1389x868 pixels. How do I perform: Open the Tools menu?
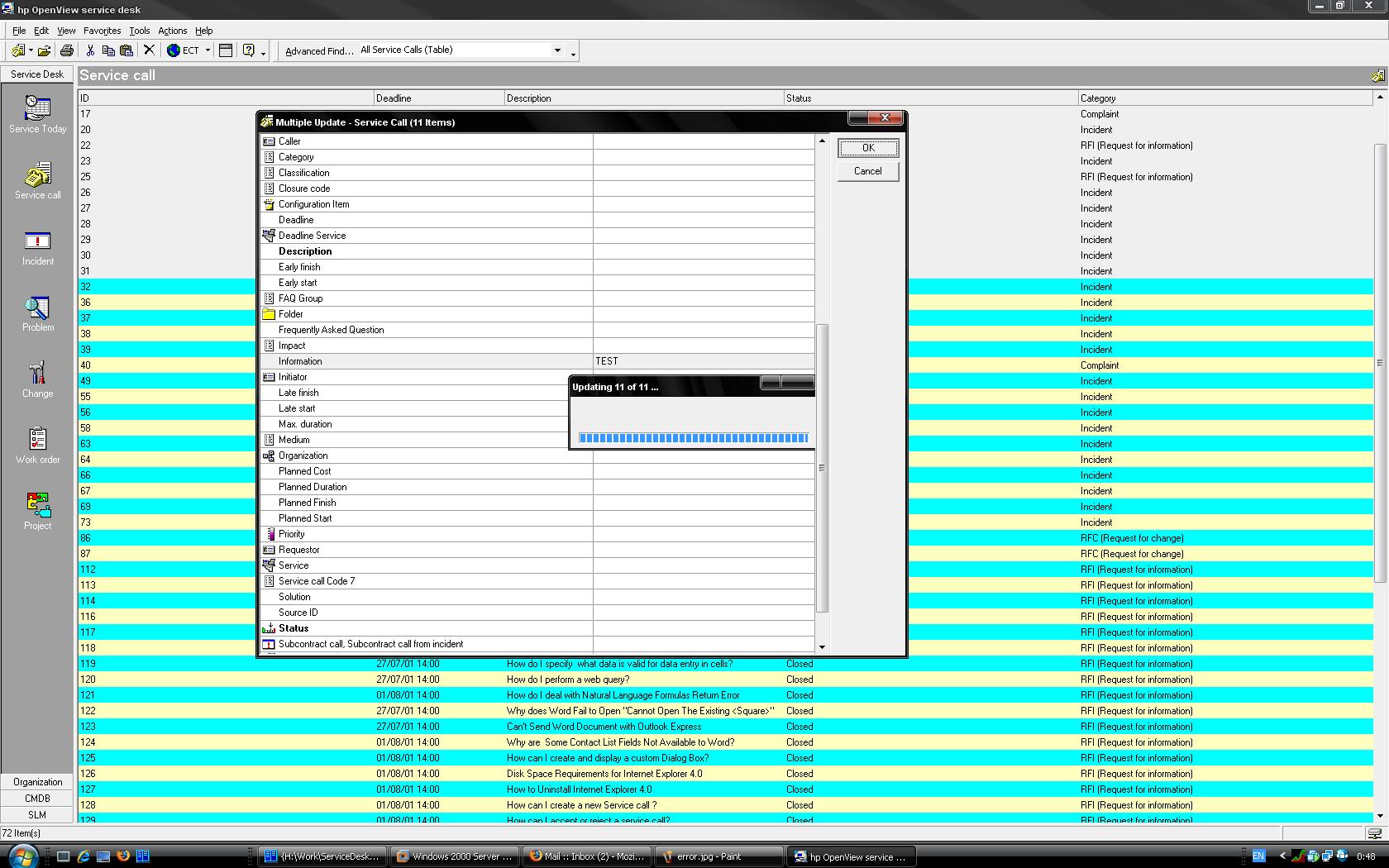point(140,31)
